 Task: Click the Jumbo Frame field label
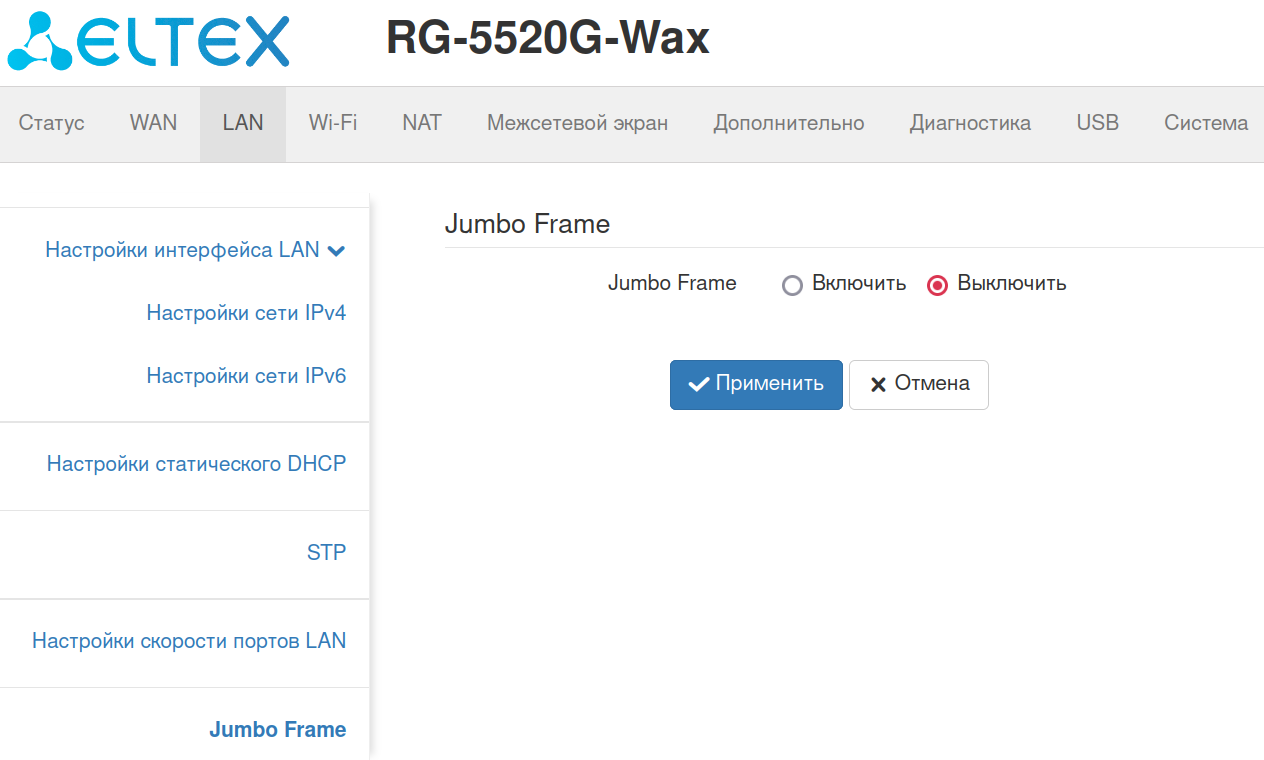tap(672, 283)
